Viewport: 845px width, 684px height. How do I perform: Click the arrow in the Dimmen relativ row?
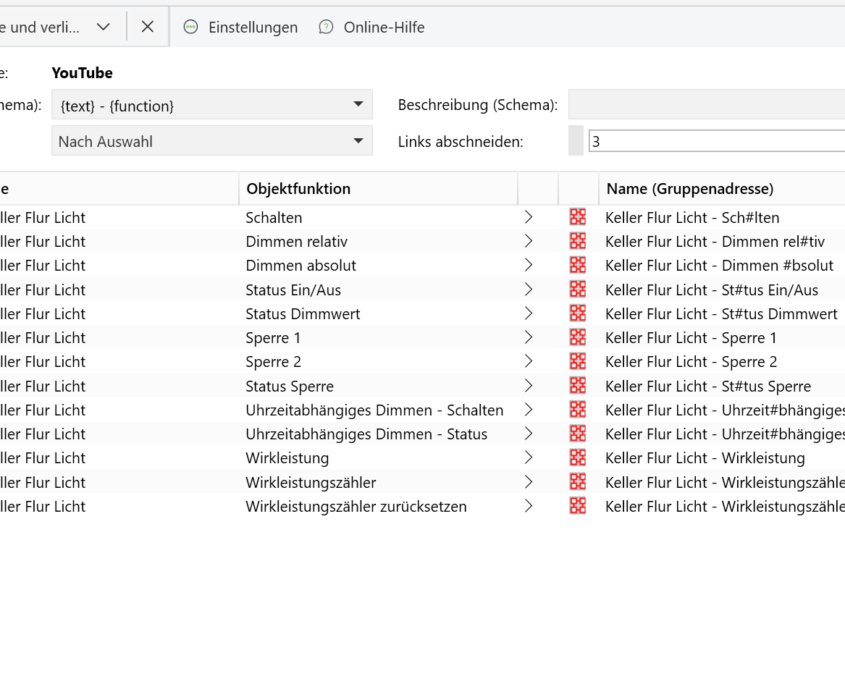tap(528, 241)
